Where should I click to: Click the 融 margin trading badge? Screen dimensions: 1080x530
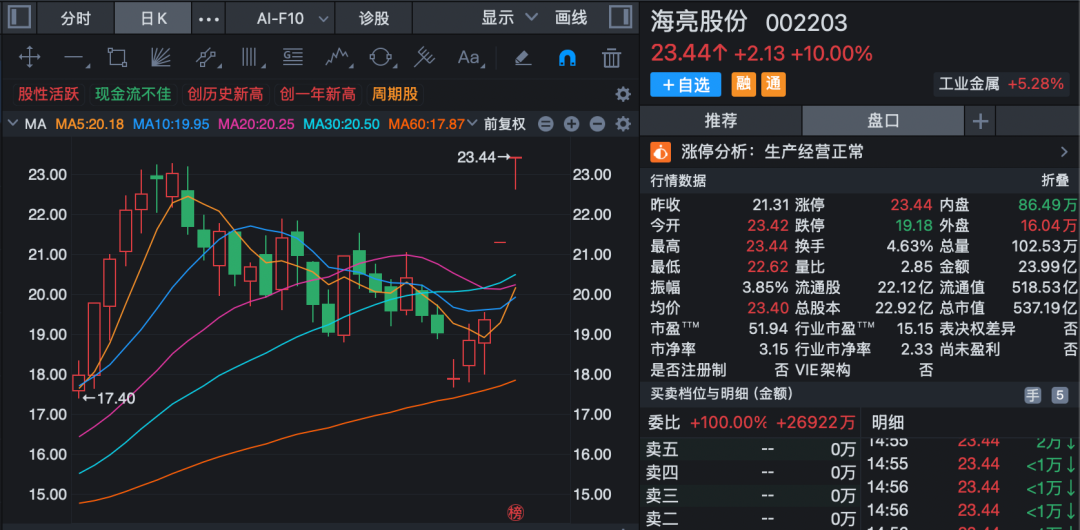click(x=742, y=85)
